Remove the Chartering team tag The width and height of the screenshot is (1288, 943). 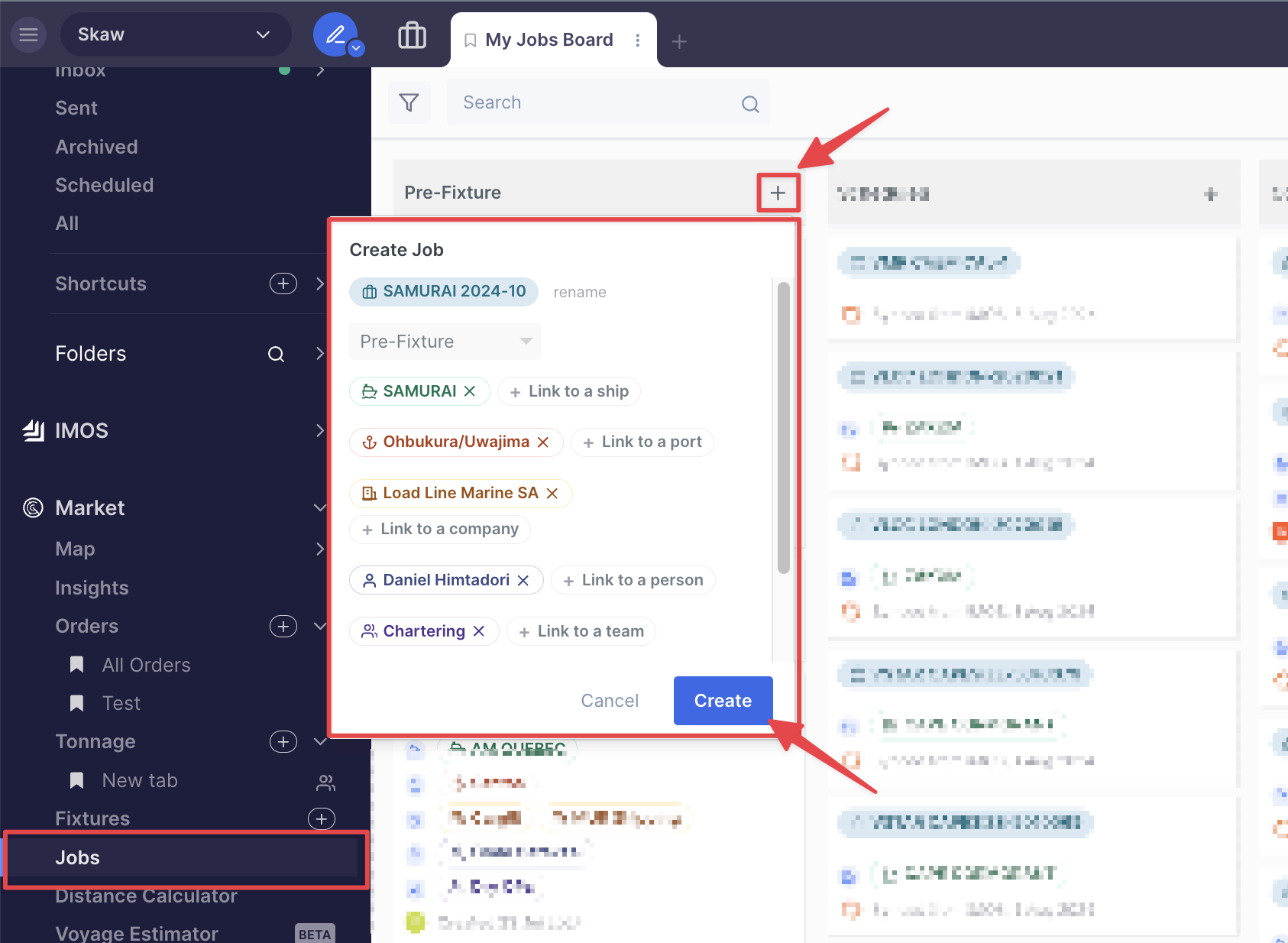479,631
